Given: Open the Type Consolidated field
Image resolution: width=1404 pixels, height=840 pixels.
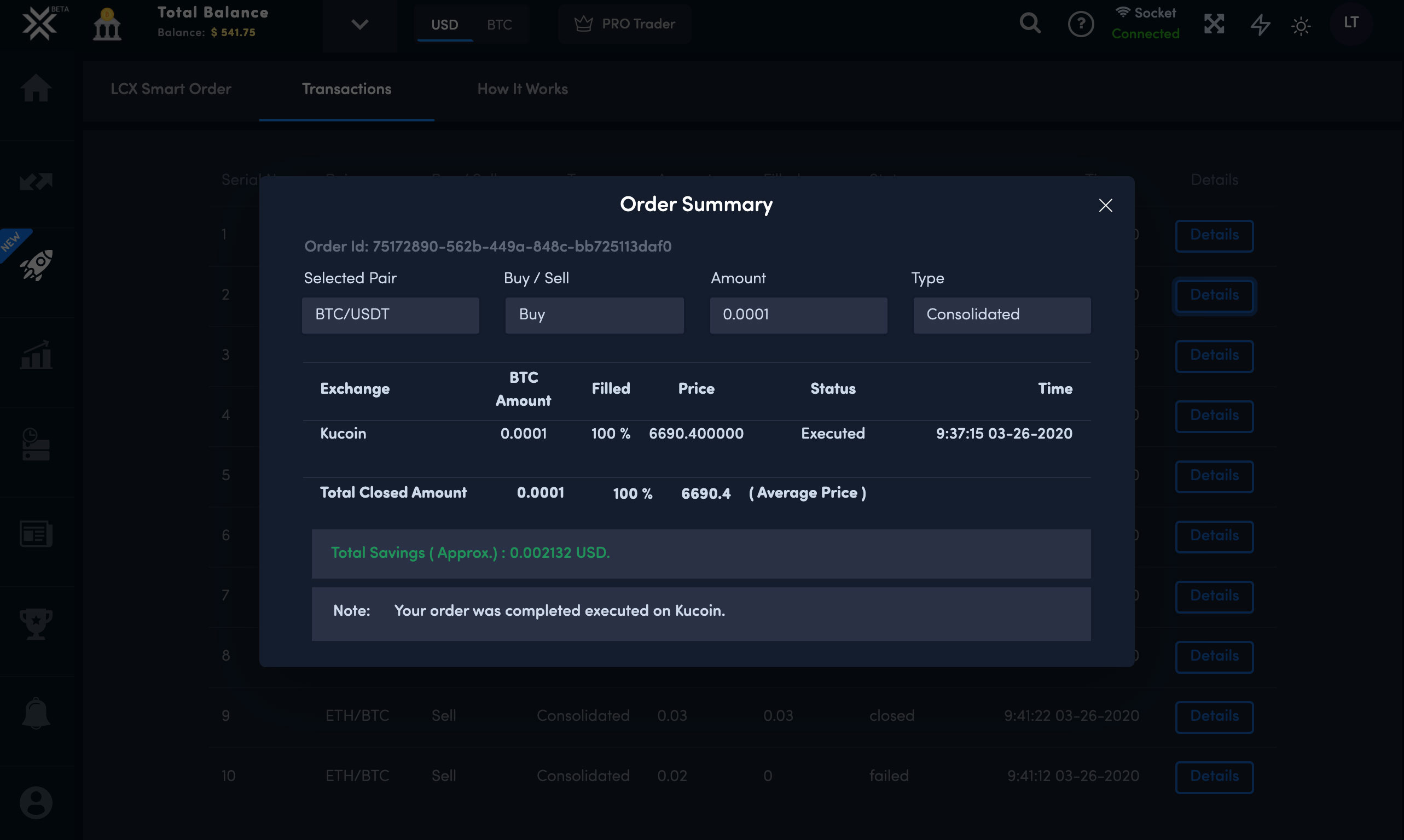Looking at the screenshot, I should (1001, 316).
